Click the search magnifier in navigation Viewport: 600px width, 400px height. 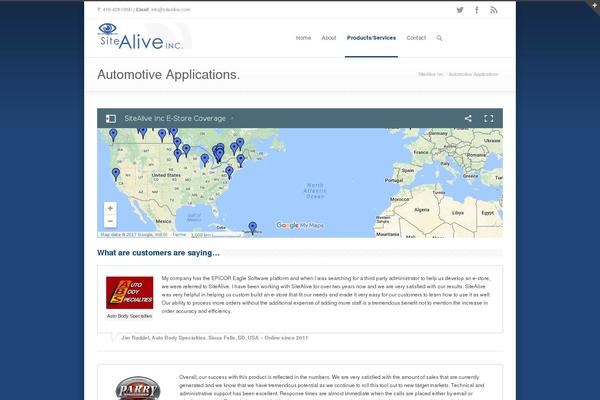[439, 38]
